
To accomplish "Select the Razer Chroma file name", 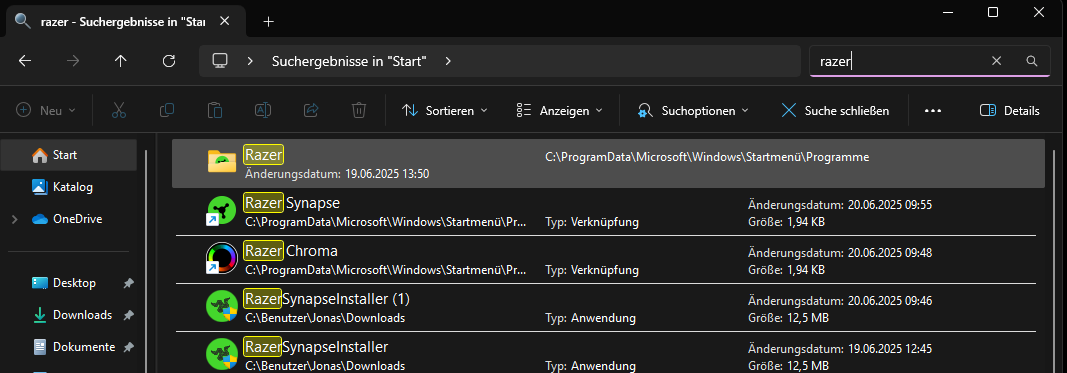I will pos(291,250).
